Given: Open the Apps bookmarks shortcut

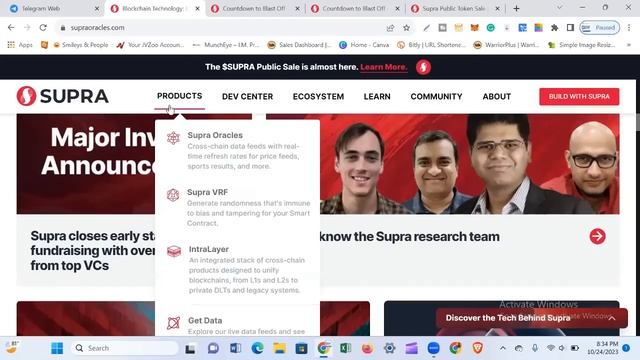Looking at the screenshot, I should (20, 45).
